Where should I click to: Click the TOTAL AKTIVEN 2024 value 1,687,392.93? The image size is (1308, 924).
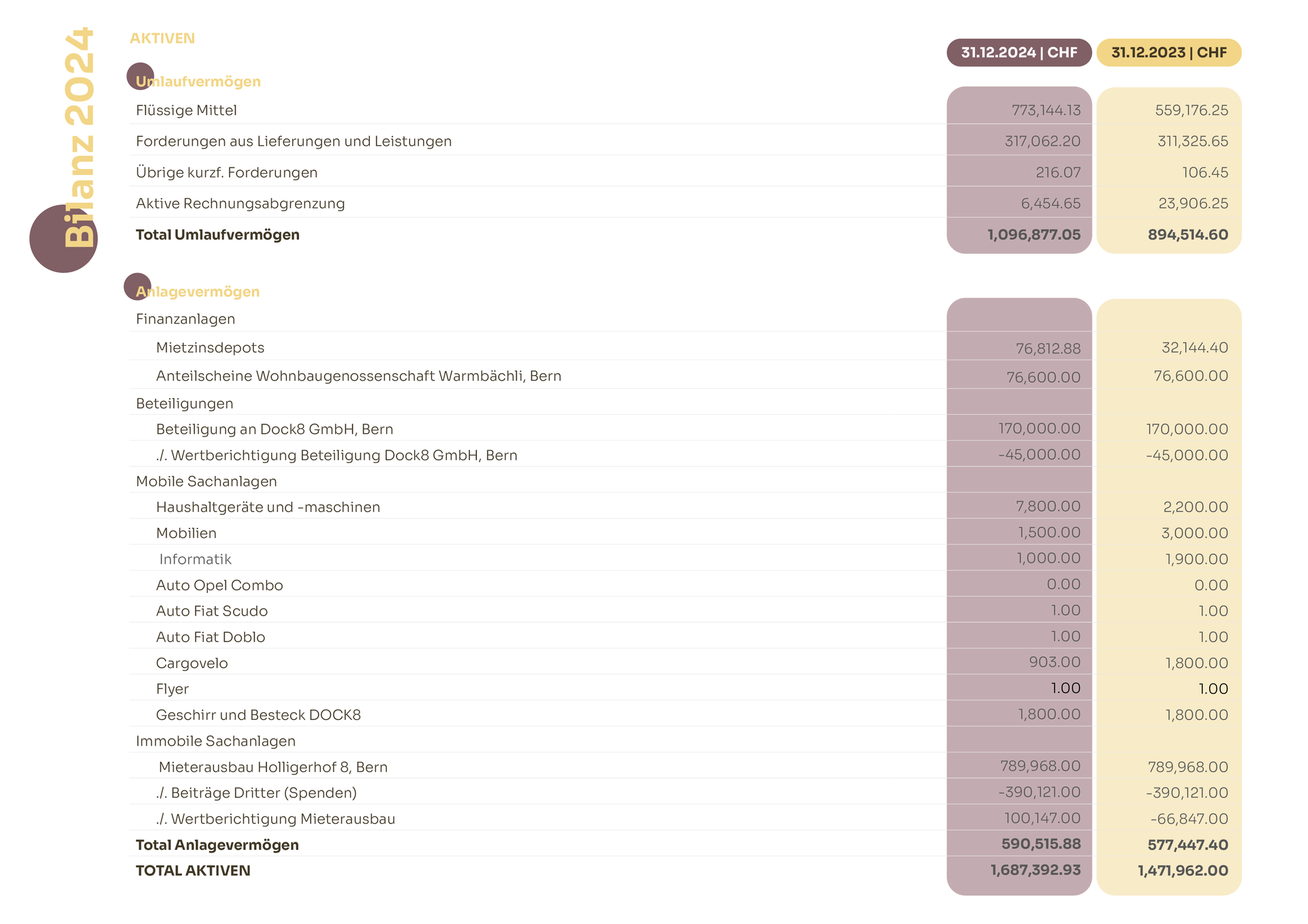click(1035, 870)
